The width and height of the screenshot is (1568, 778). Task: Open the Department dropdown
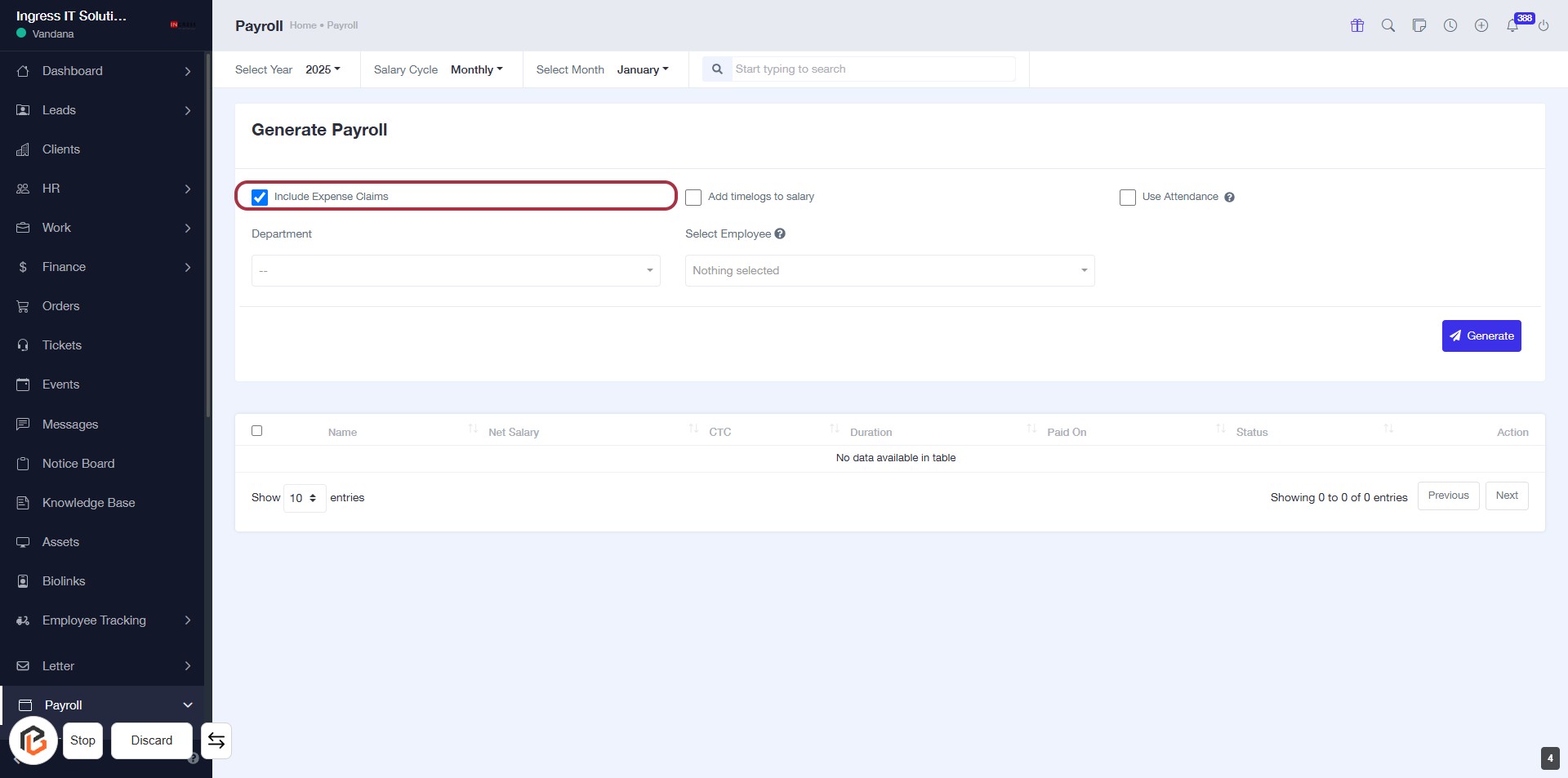456,271
